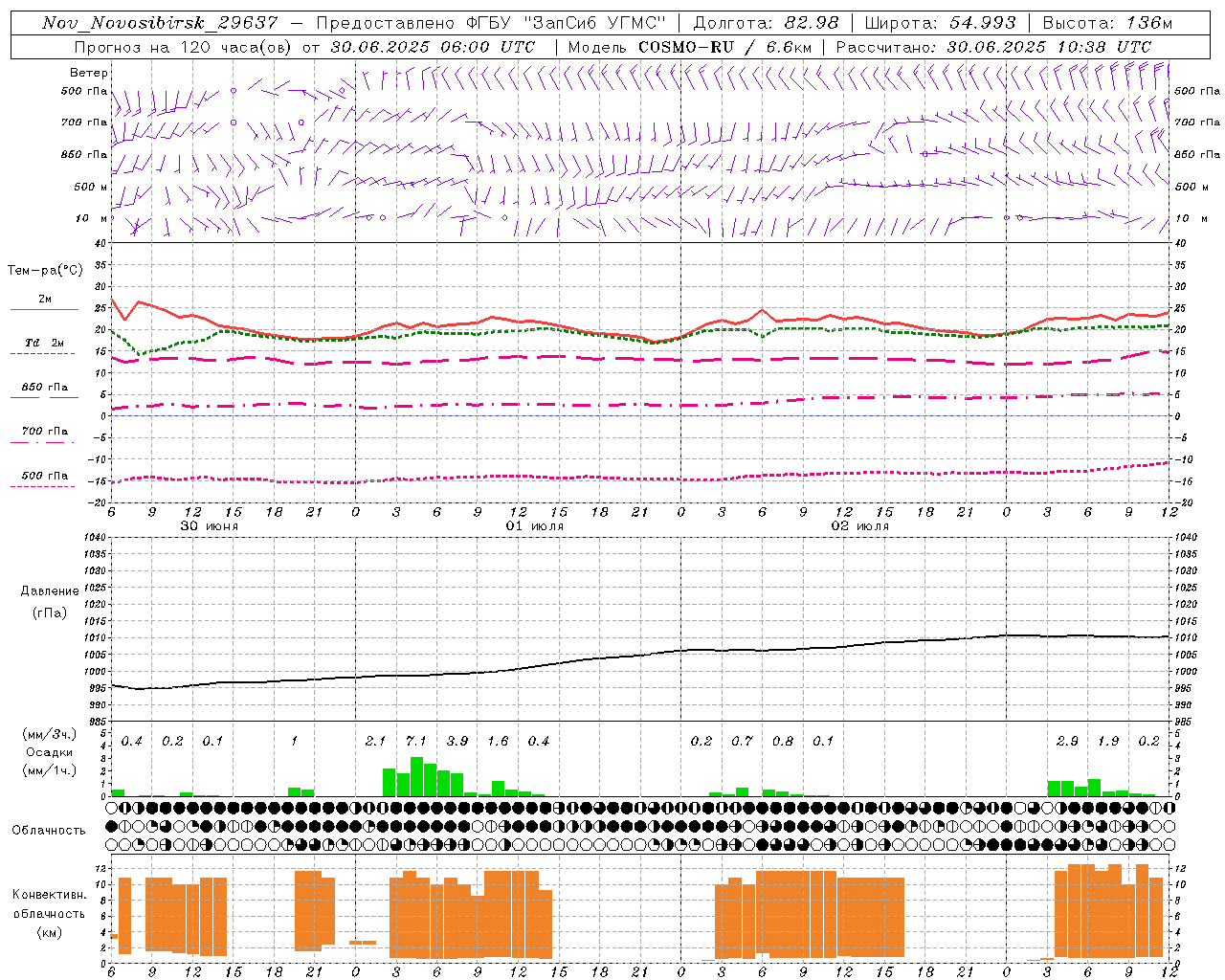Click the '2.9' precipitation total value
Screen dimensions: 1225x980
tap(1067, 741)
